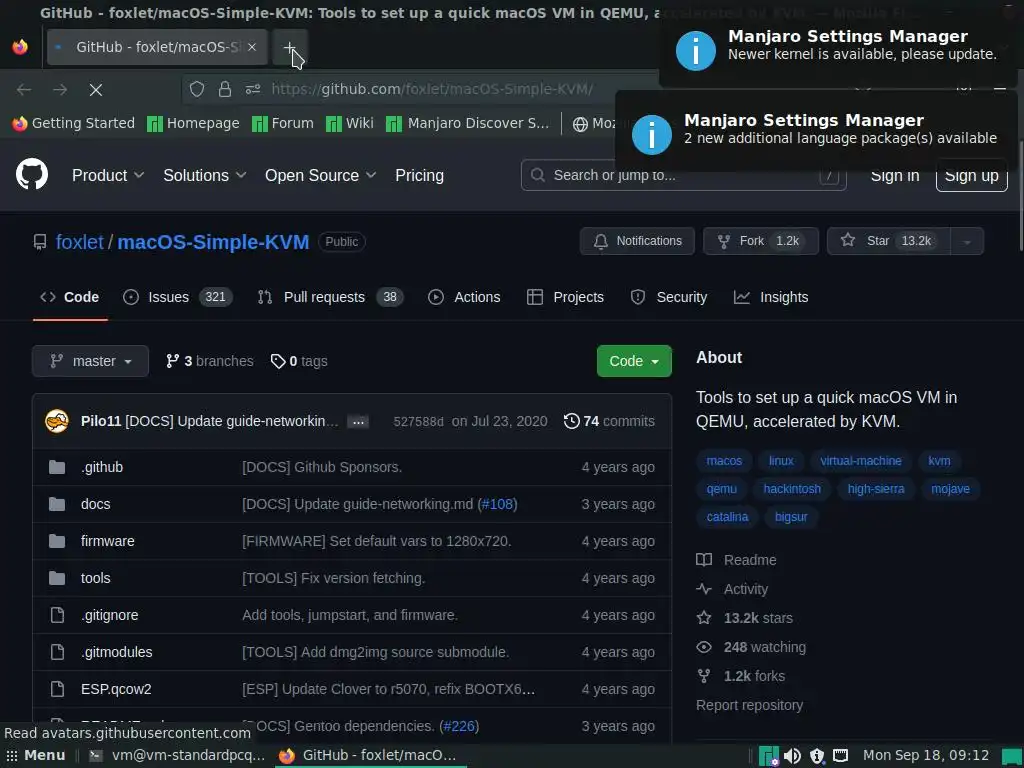The height and width of the screenshot is (768, 1024).
Task: Focus the Search or jump to field
Action: [683, 175]
